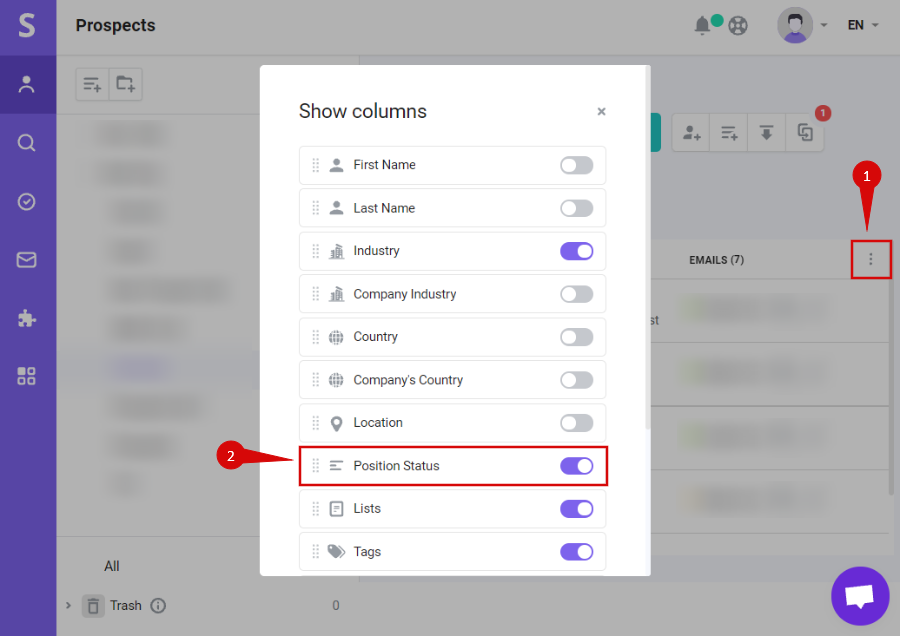Click the Industry label in dialog
The width and height of the screenshot is (900, 636).
376,251
